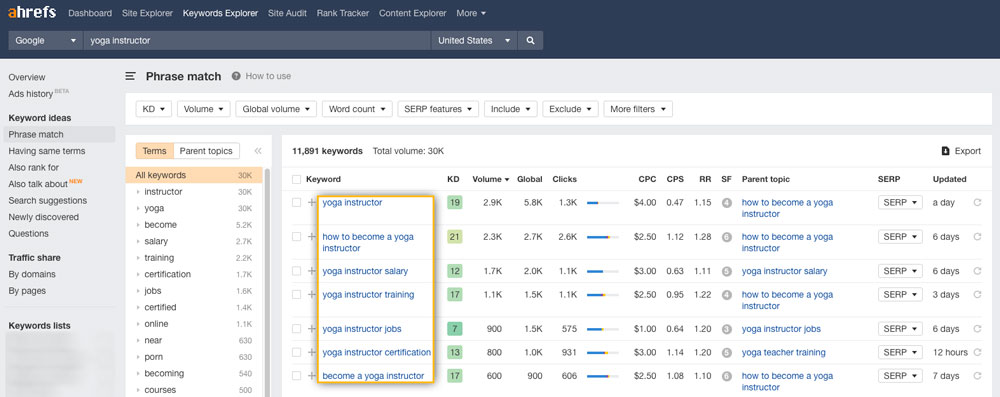Click the KD 19 badge
Screen dimensions: 1000x397
point(454,203)
